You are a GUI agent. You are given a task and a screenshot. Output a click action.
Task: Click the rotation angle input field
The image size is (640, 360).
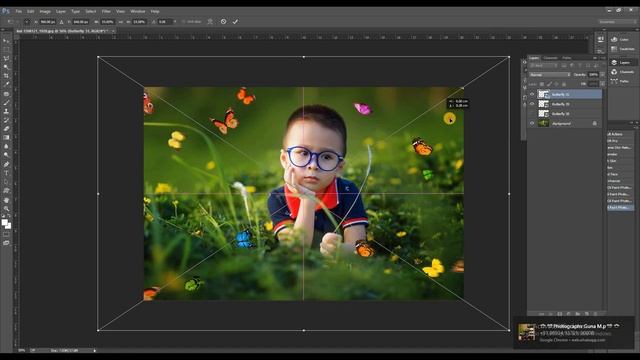(164, 22)
